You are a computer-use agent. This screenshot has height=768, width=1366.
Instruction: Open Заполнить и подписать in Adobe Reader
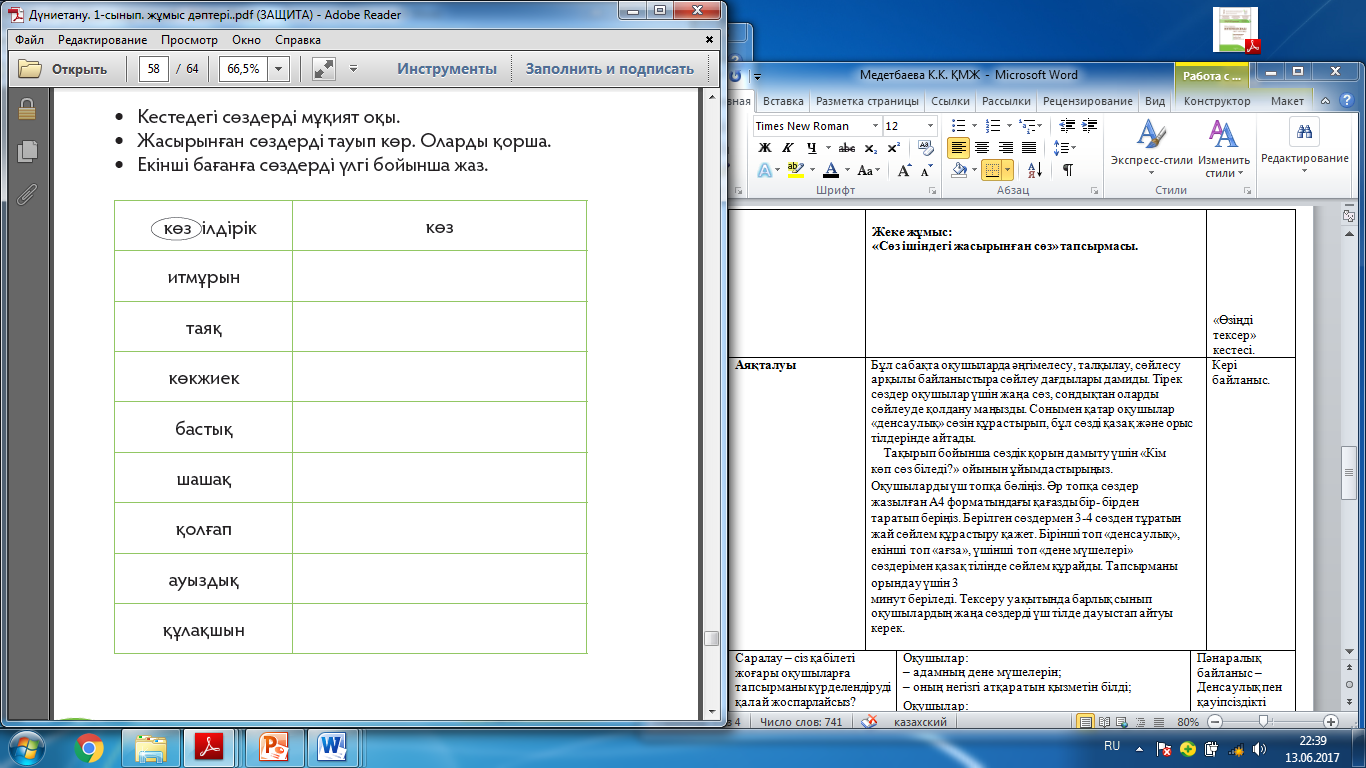(610, 69)
